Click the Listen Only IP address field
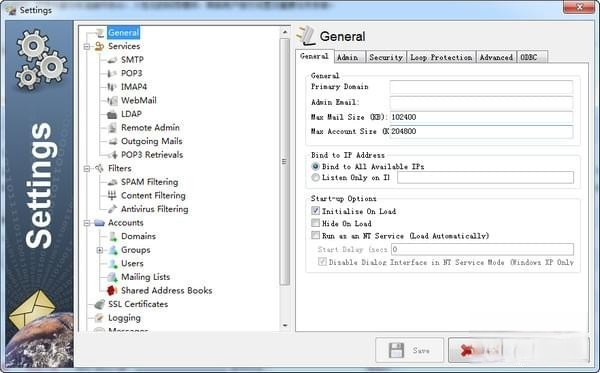600x373 pixels. 485,177
